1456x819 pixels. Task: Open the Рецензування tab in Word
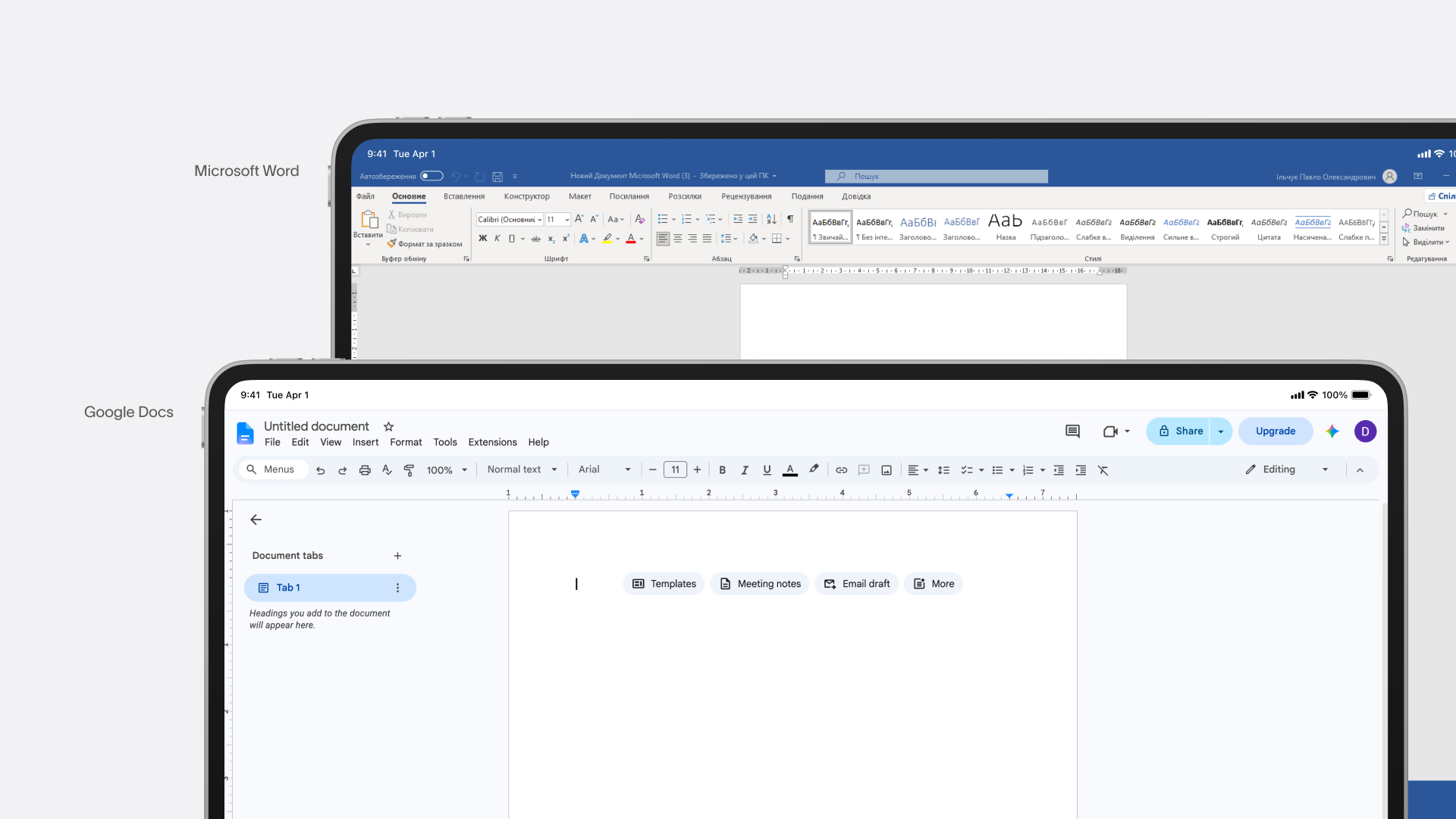[x=746, y=196]
